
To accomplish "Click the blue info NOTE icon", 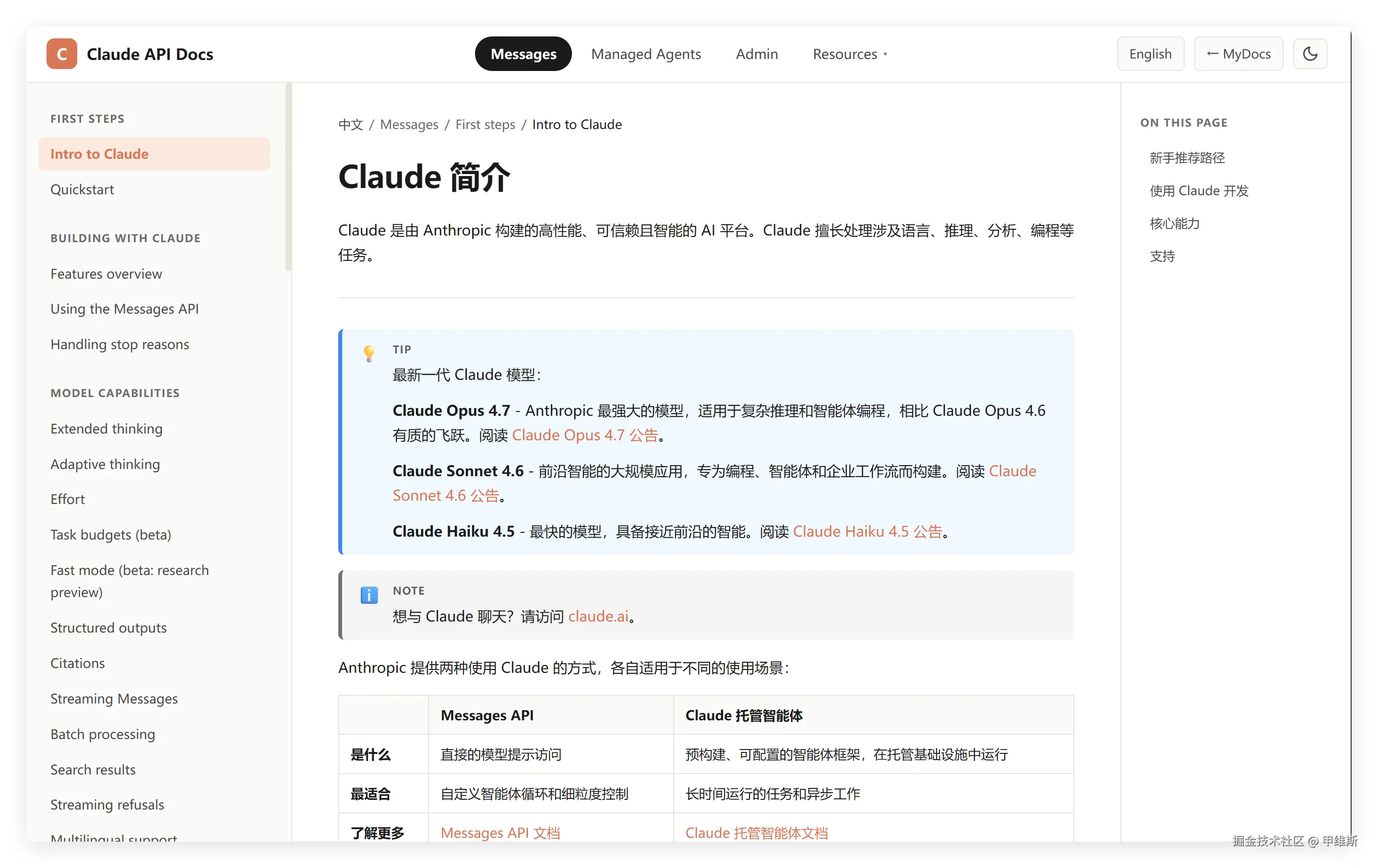I will click(369, 595).
